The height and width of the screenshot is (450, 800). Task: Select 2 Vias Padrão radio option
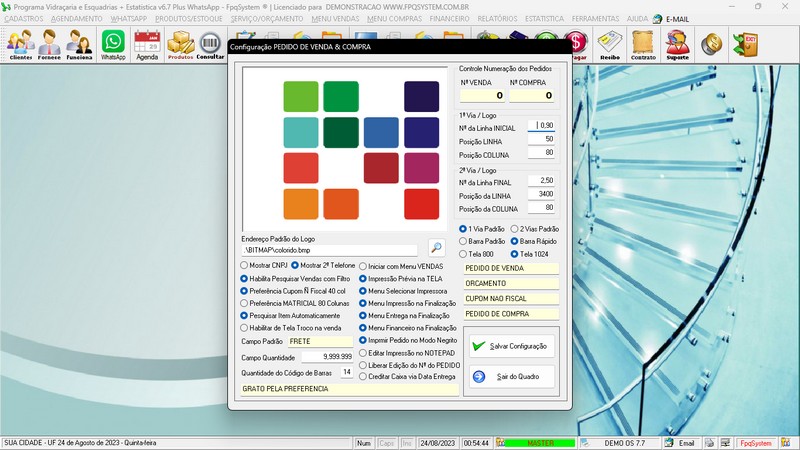(515, 229)
